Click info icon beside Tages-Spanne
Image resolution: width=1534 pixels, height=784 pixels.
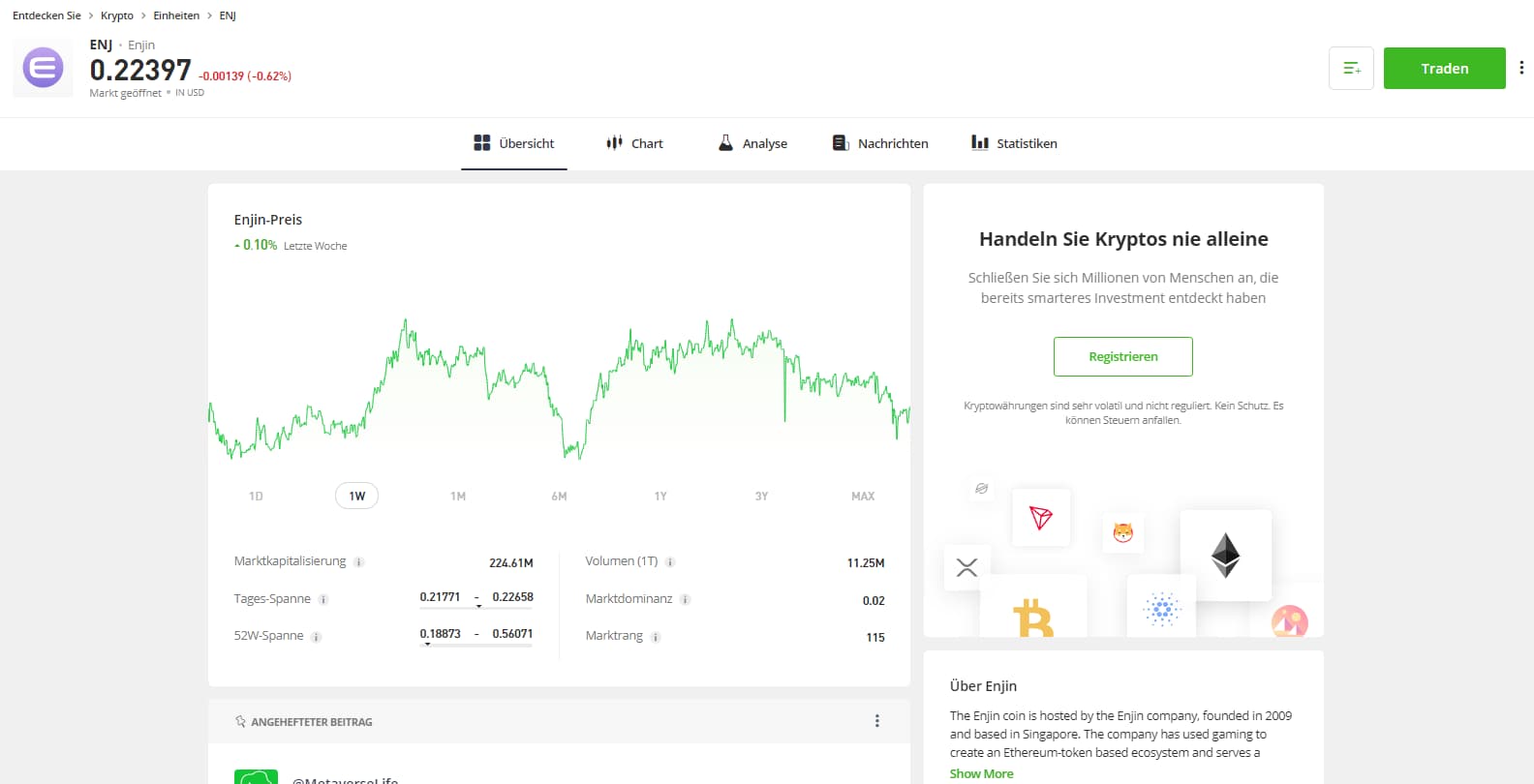(323, 600)
